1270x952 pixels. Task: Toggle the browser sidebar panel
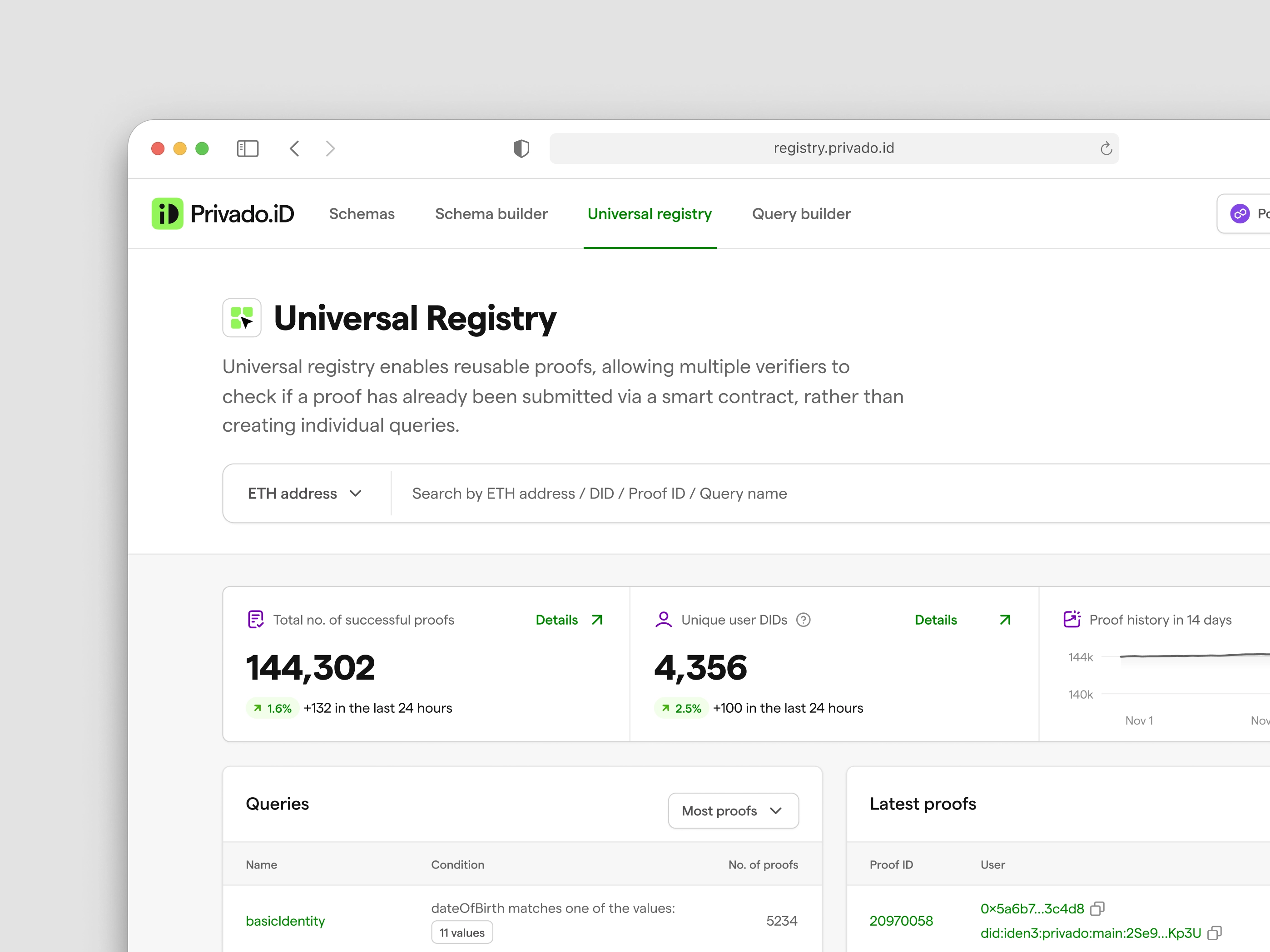248,148
